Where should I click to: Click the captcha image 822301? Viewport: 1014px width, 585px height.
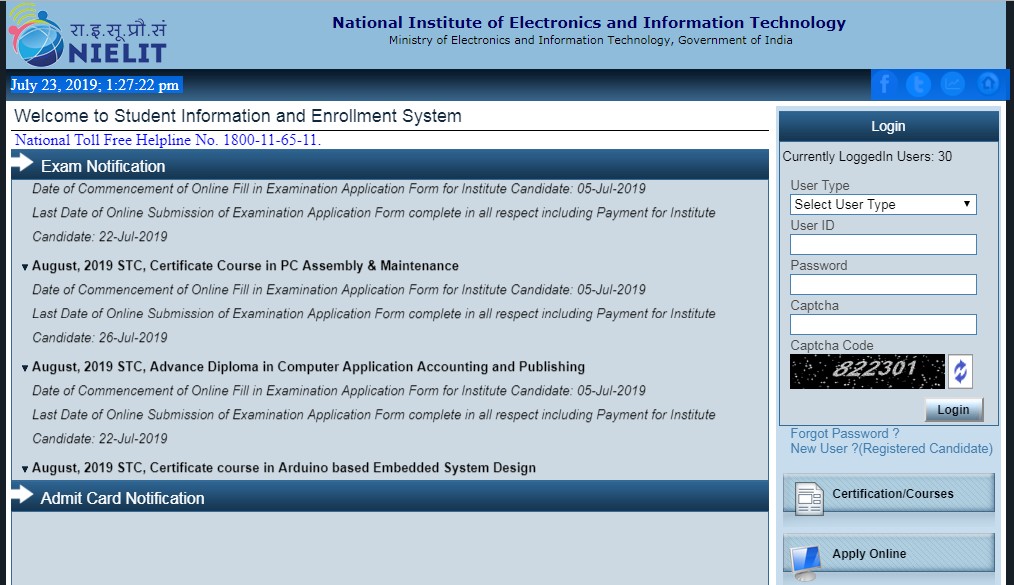[x=867, y=371]
